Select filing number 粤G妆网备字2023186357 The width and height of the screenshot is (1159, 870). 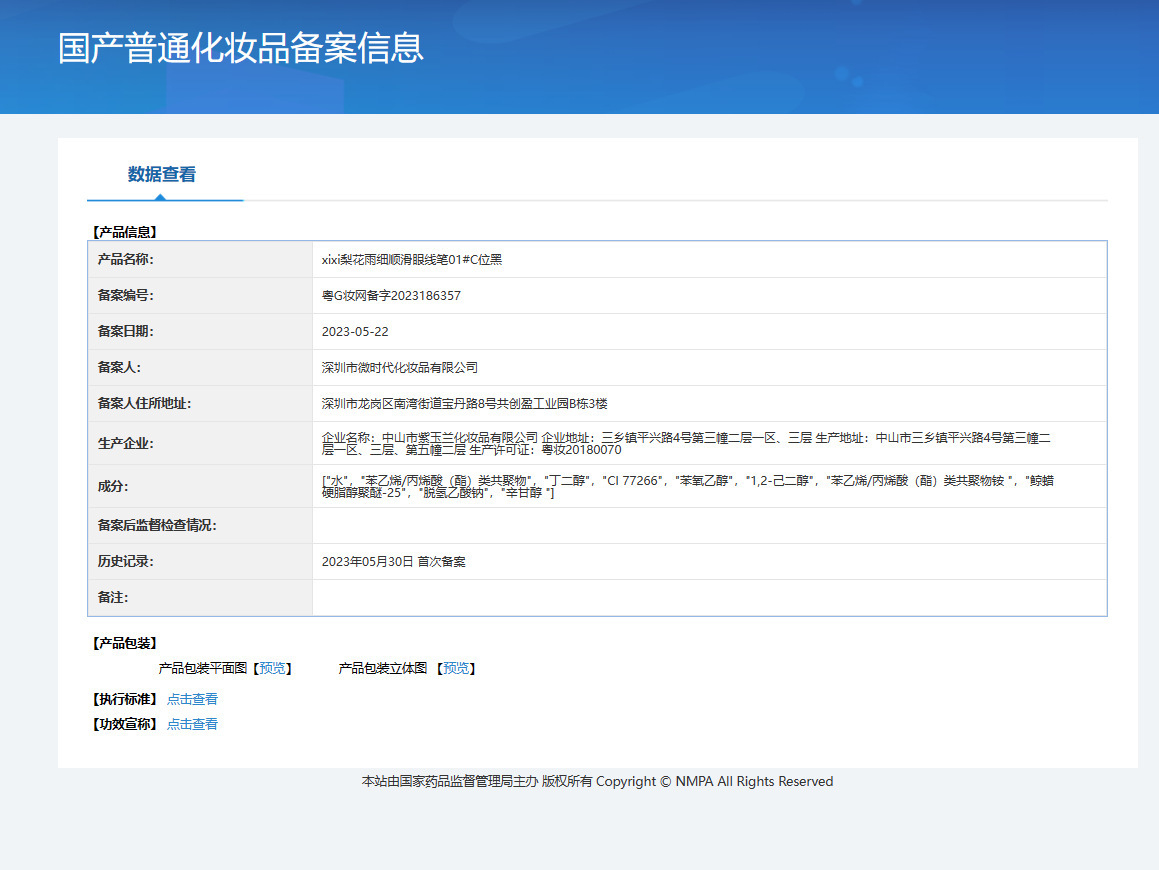click(391, 296)
